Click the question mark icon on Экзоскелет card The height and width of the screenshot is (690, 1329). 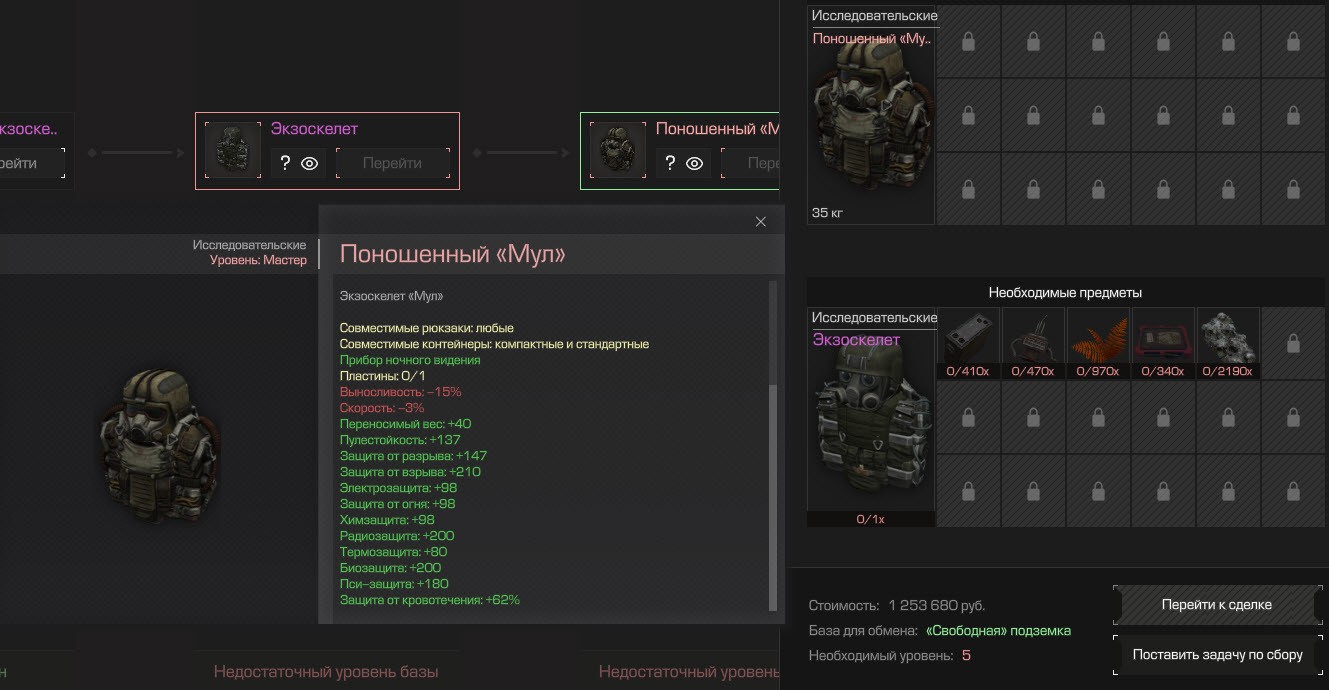click(x=285, y=163)
